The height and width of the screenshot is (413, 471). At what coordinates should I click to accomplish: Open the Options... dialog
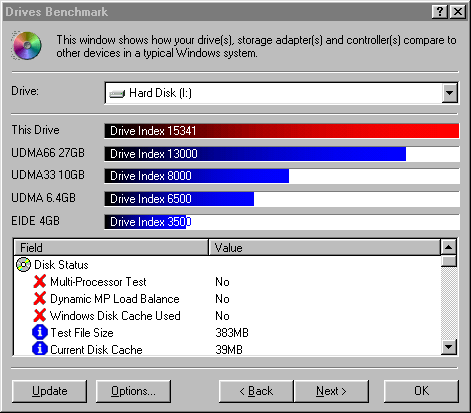coord(133,391)
